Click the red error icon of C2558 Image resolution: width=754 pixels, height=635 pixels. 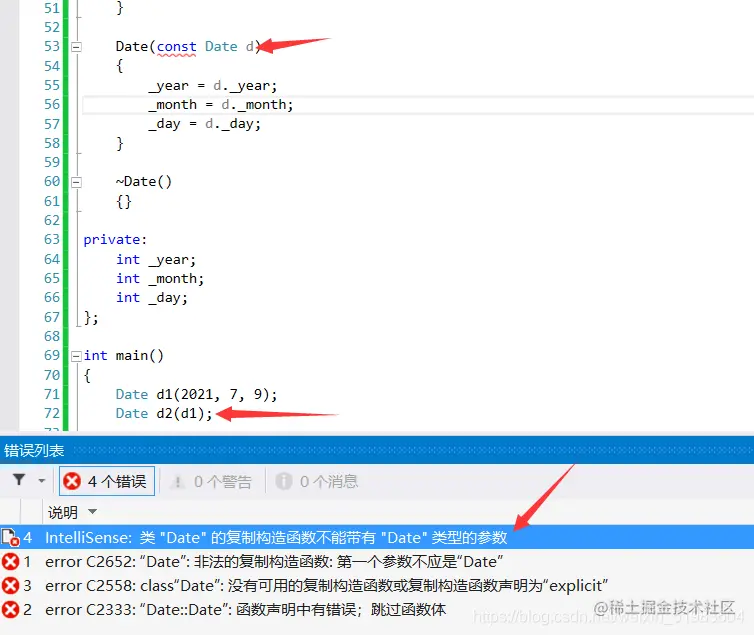[10, 585]
